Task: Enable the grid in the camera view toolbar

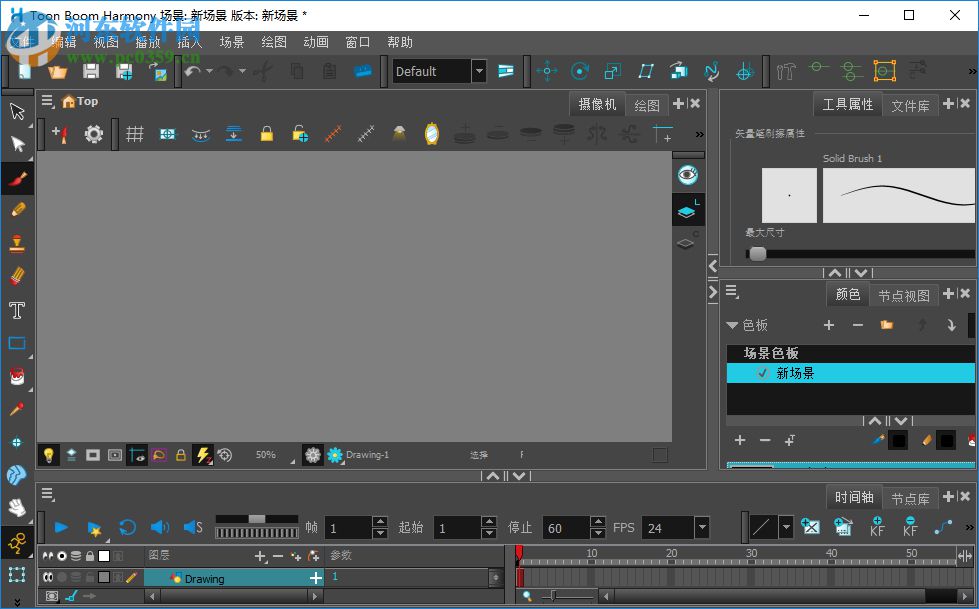Action: (134, 133)
